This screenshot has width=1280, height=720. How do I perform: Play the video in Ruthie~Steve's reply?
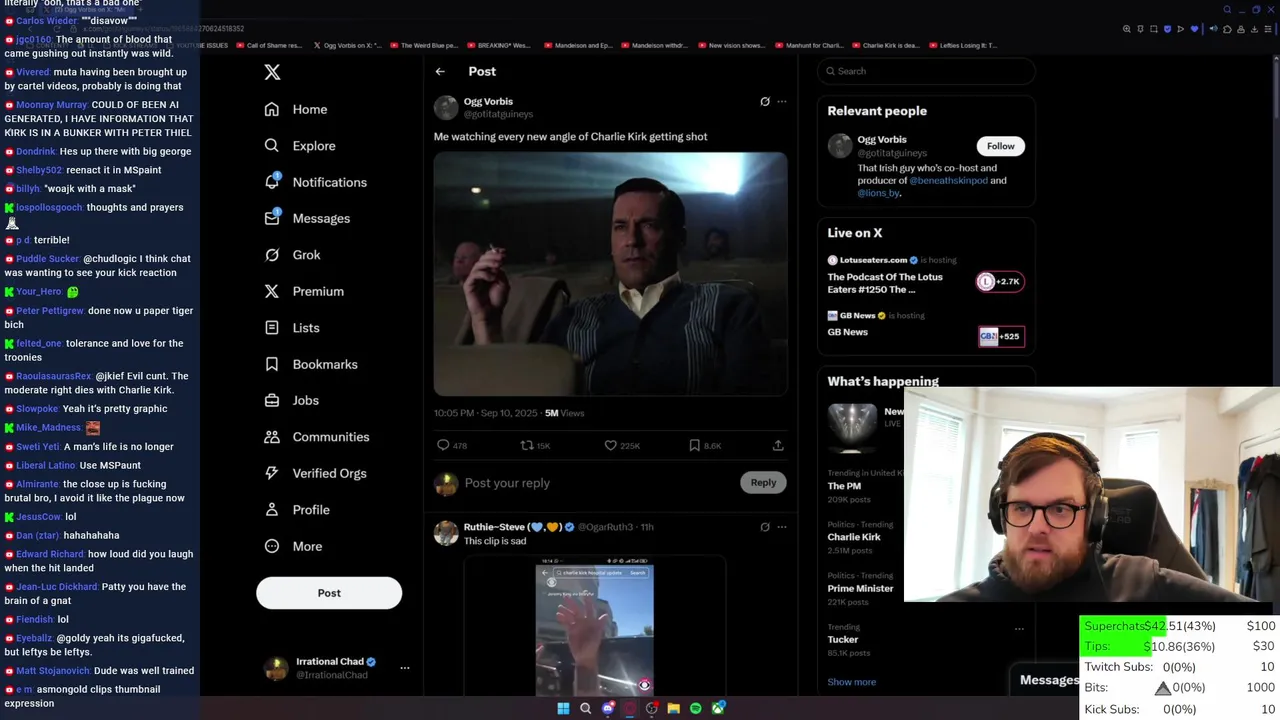pos(595,628)
